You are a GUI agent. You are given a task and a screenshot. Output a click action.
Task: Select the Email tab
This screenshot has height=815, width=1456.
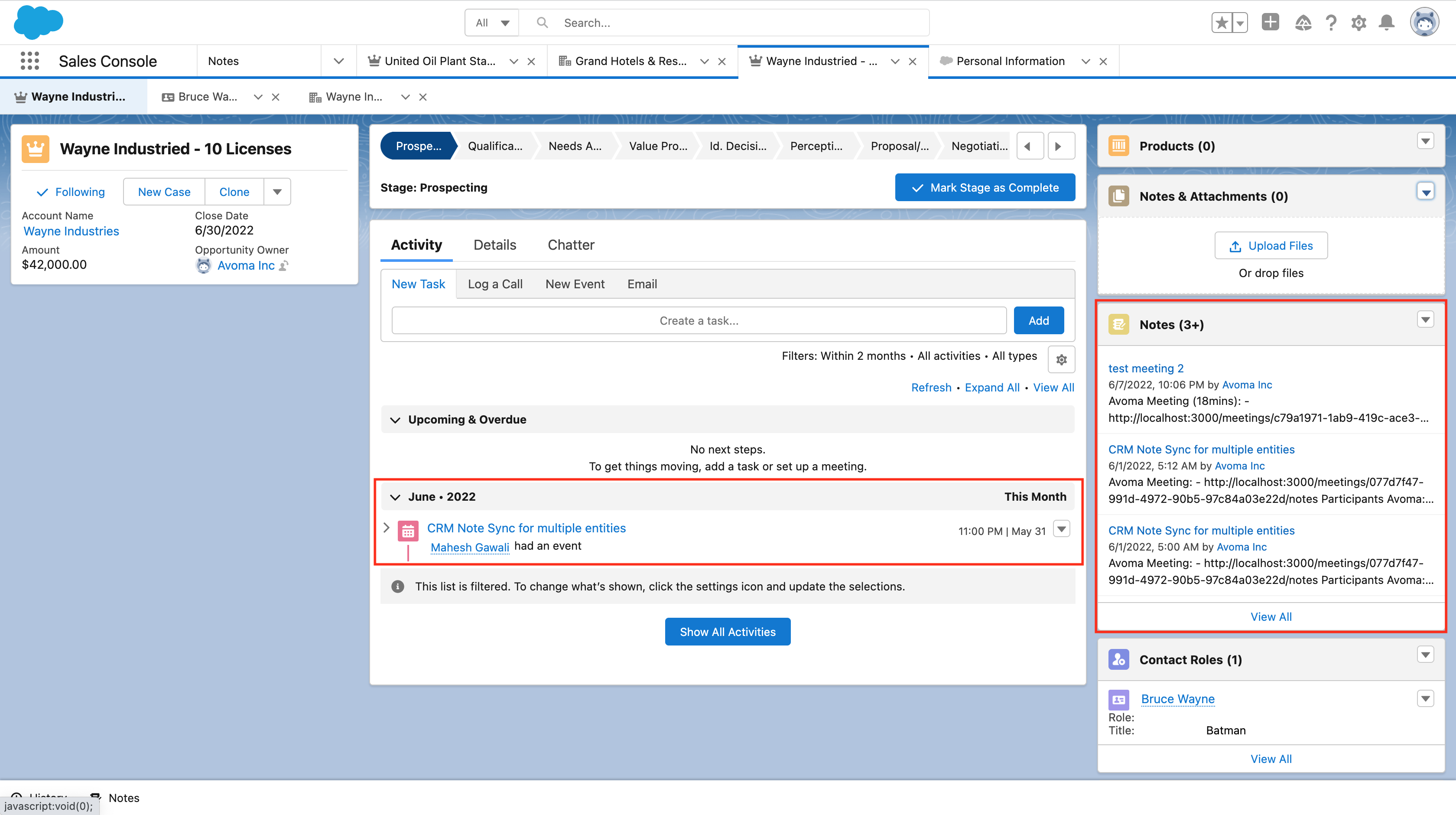pyautogui.click(x=642, y=284)
